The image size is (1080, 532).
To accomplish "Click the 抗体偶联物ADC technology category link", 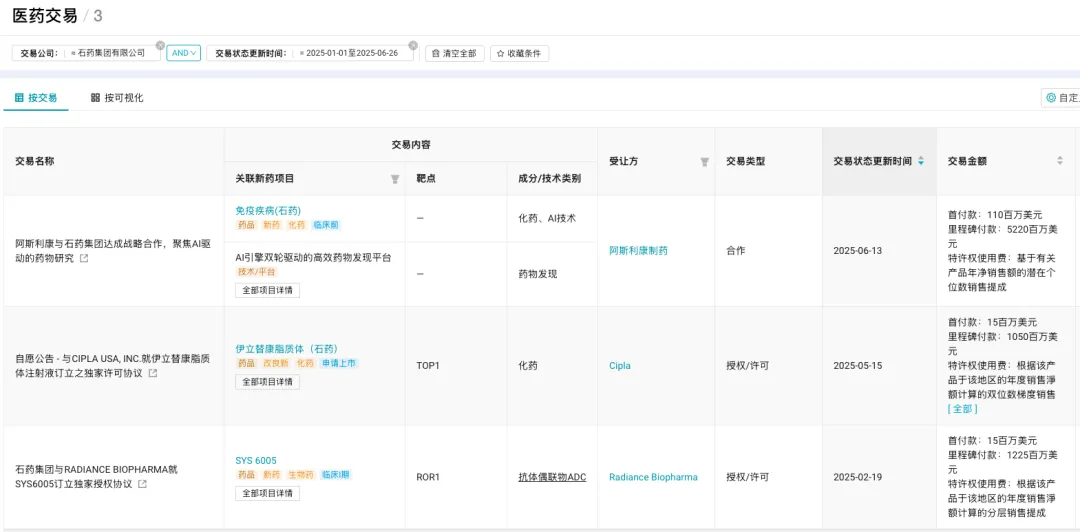I will [552, 477].
